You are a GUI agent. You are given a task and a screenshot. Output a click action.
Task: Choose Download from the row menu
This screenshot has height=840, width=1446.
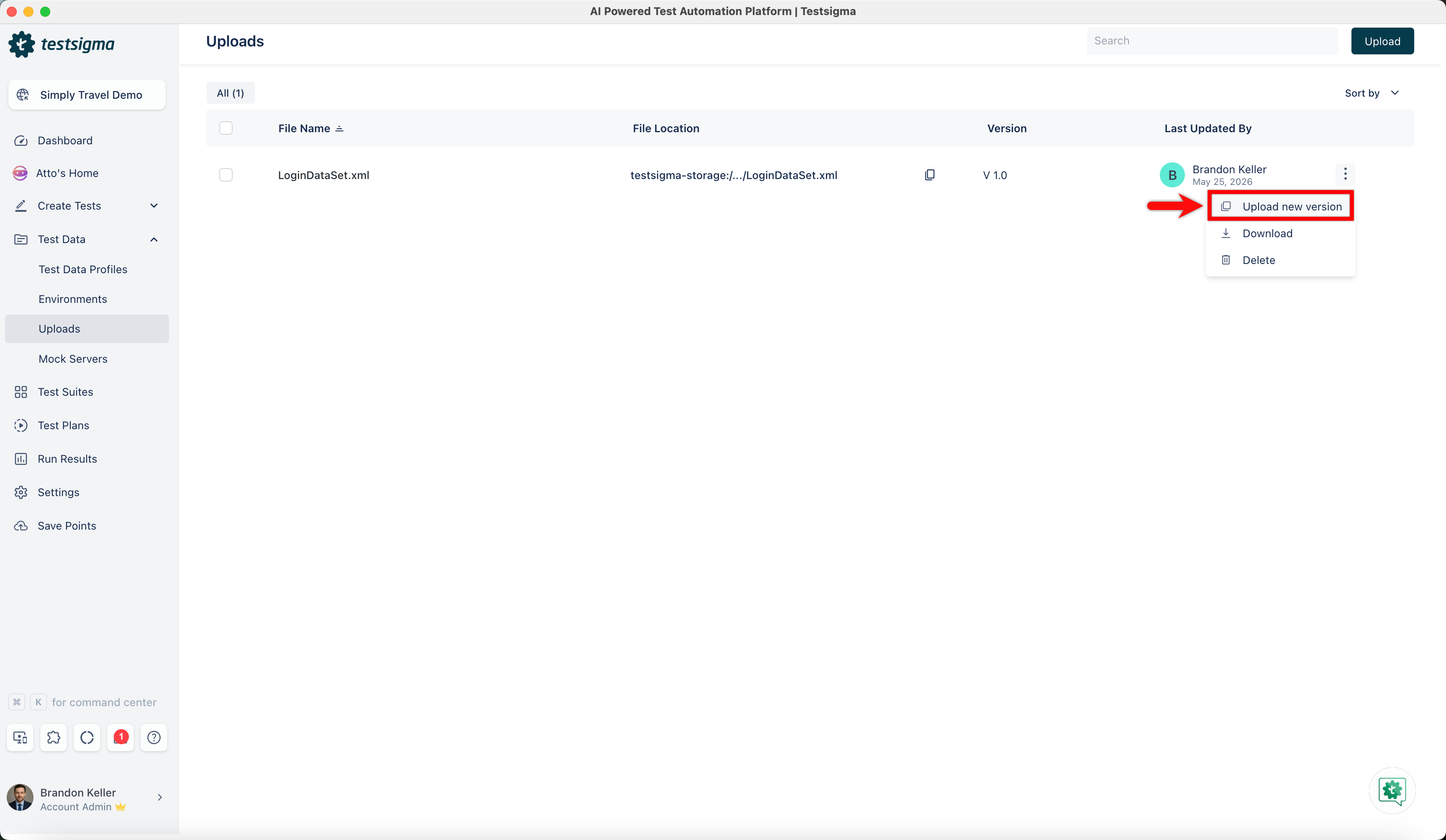[1281, 233]
